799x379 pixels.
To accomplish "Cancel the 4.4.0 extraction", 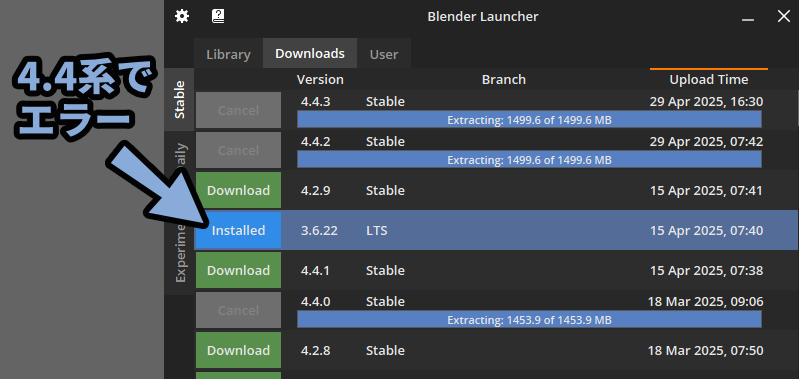I will tap(238, 310).
